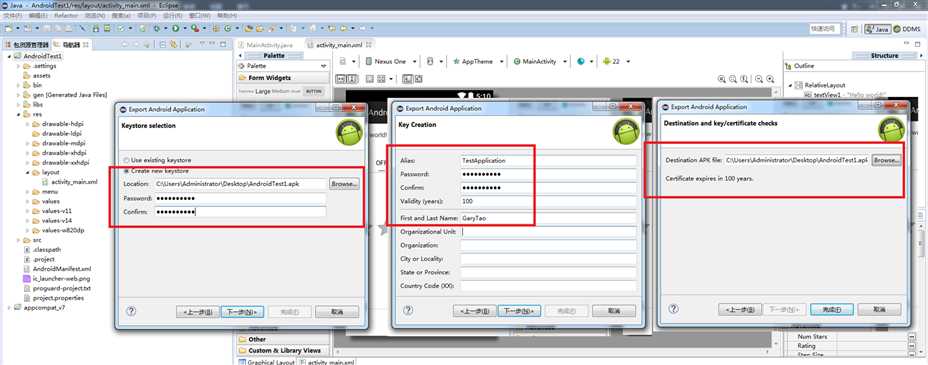
Task: Click Browse next to Destination APK file
Action: pos(887,160)
